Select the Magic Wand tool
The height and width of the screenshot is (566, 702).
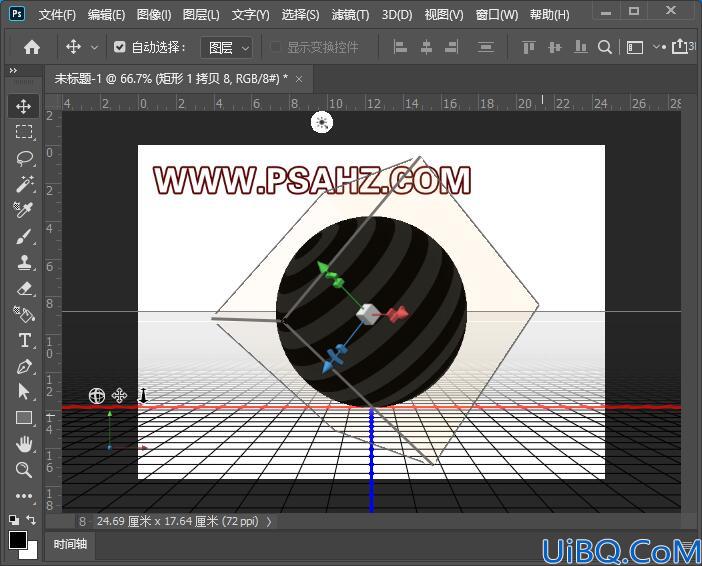pos(23,184)
